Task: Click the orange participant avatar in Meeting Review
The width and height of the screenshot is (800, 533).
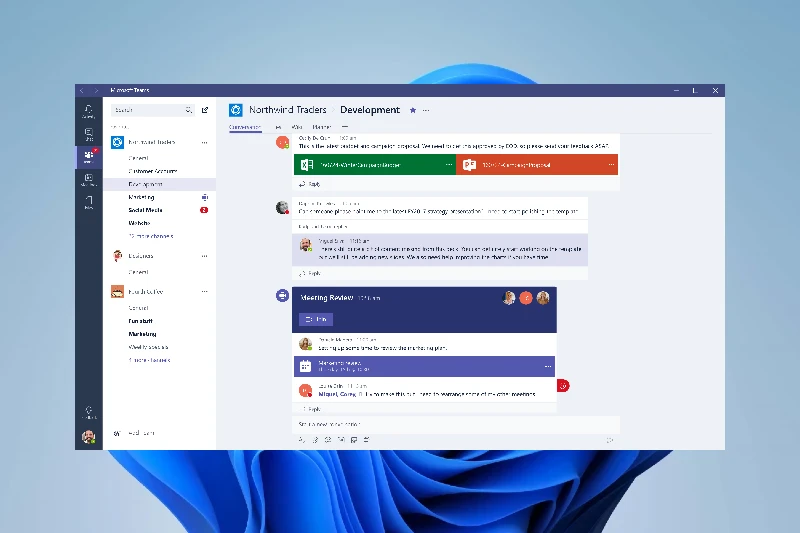Action: pyautogui.click(x=526, y=298)
